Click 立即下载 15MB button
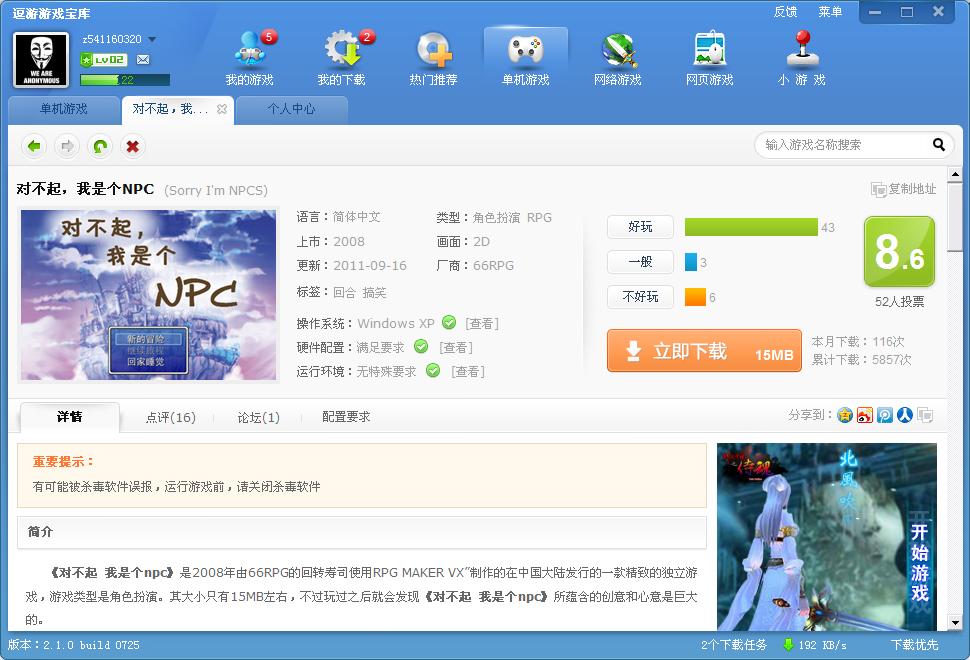This screenshot has width=970, height=660. click(704, 351)
